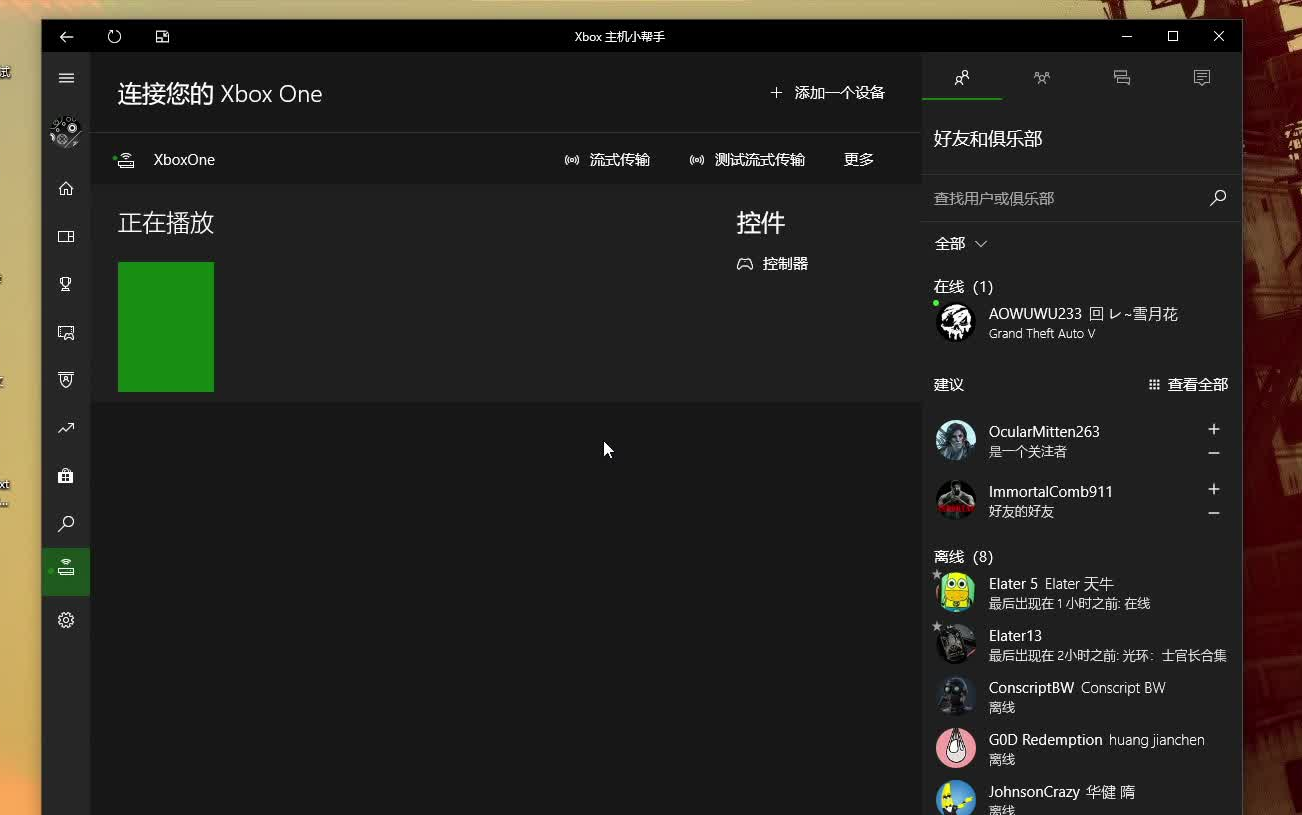The width and height of the screenshot is (1302, 815).
Task: Click the 在线 (1) section header
Action: tap(963, 287)
